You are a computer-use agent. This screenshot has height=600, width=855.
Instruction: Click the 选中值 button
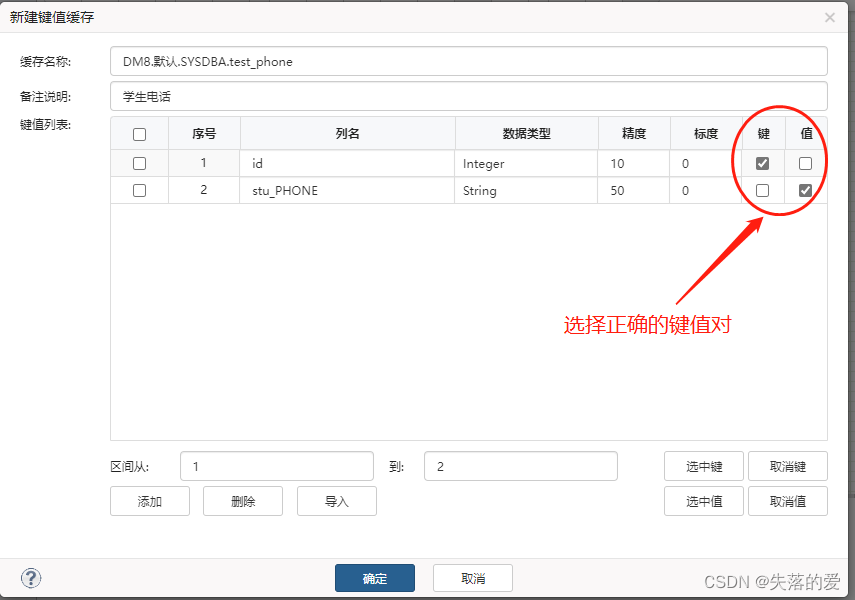(704, 501)
